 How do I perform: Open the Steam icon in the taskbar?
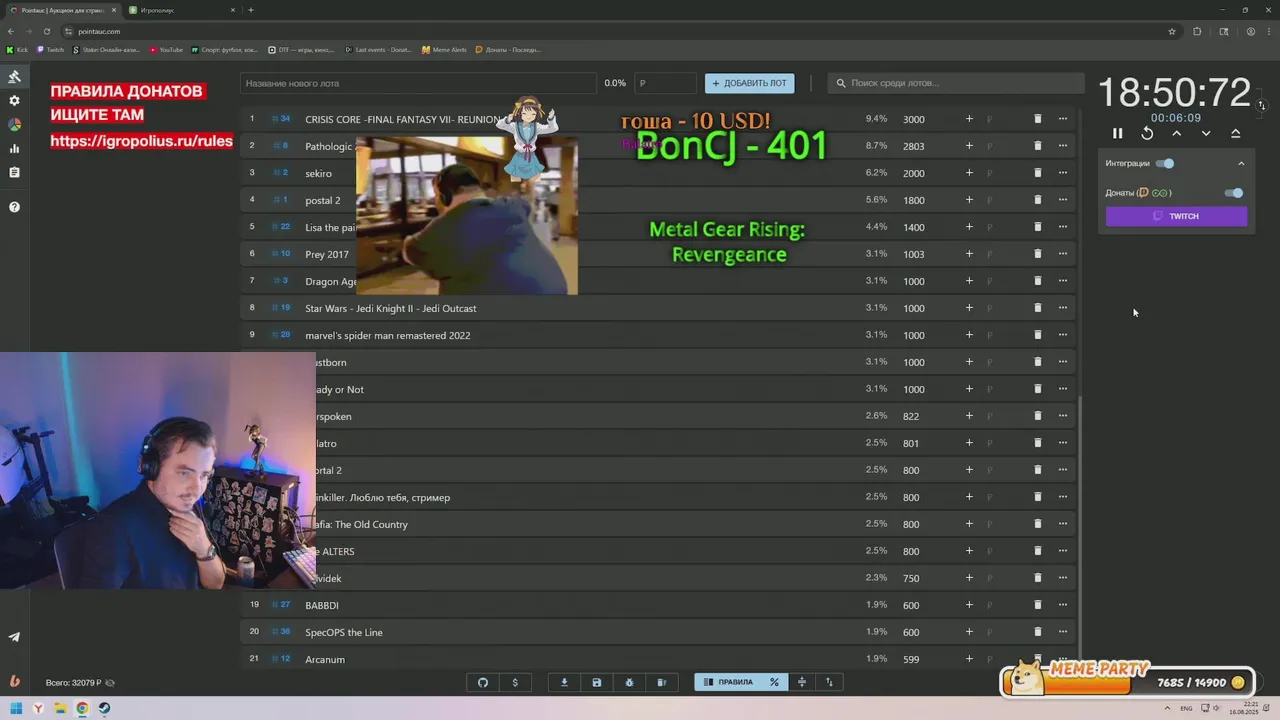pos(104,709)
